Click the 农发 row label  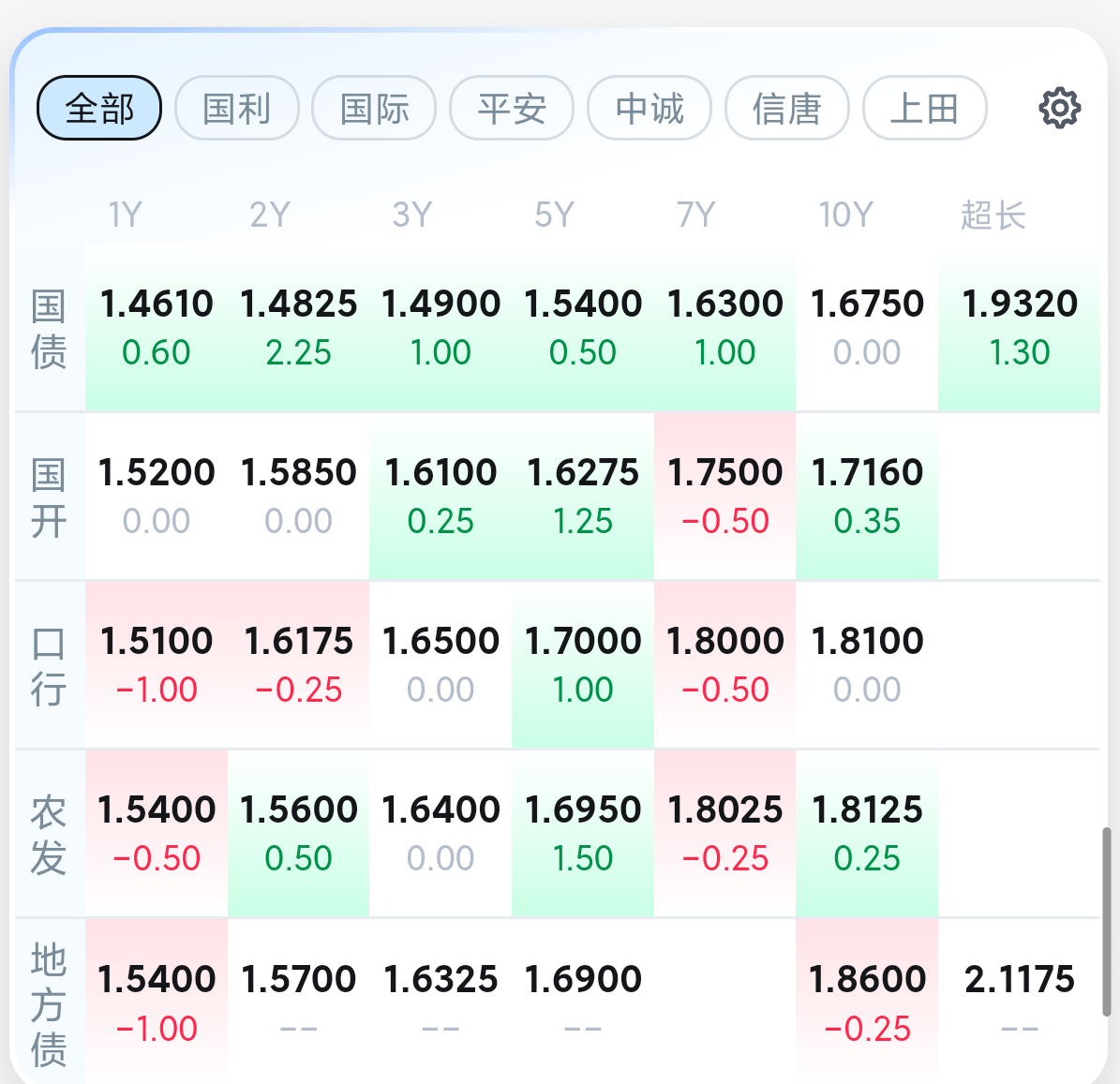49,834
